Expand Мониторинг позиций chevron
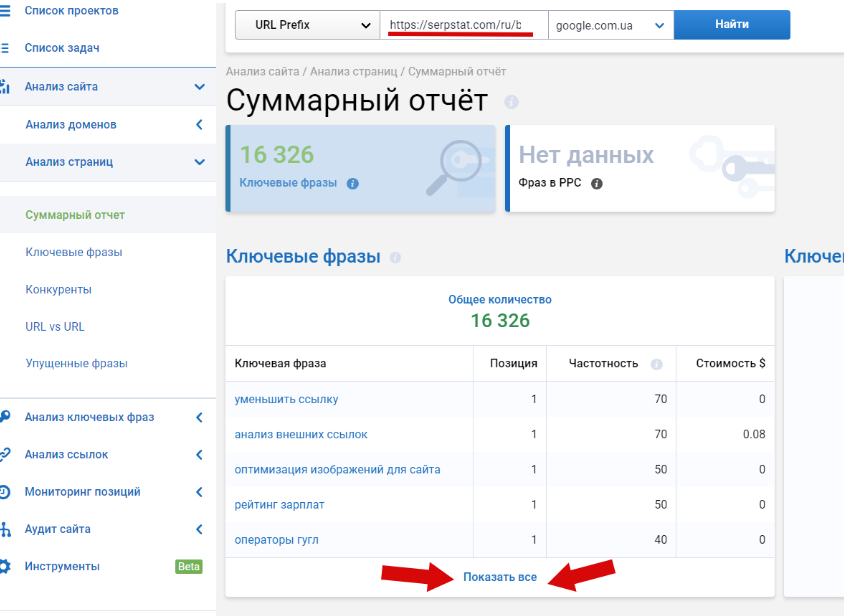The width and height of the screenshot is (844, 616). click(x=200, y=492)
